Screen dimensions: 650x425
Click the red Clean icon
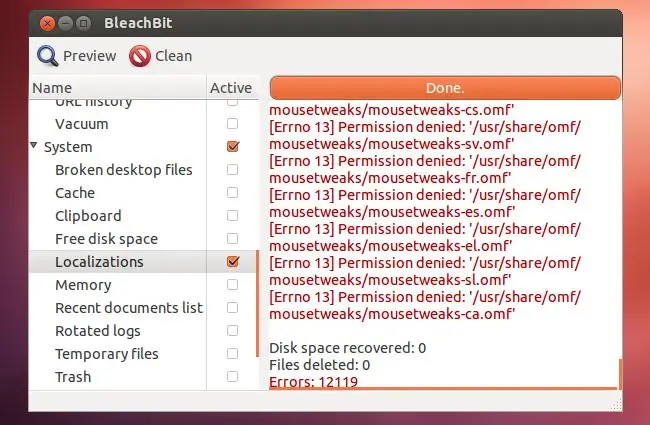point(140,56)
